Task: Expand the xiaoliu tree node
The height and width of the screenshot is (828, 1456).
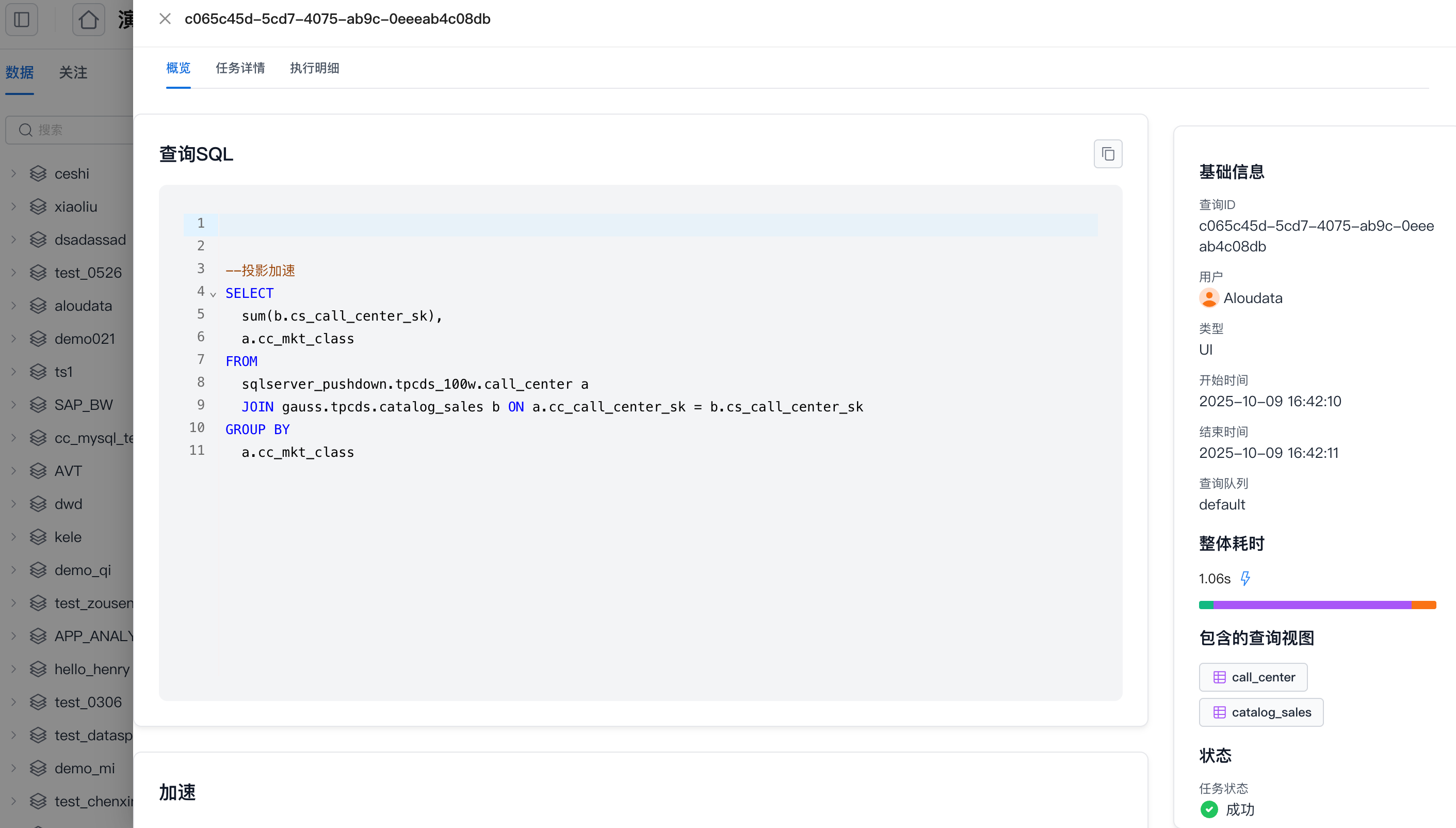Action: tap(13, 206)
